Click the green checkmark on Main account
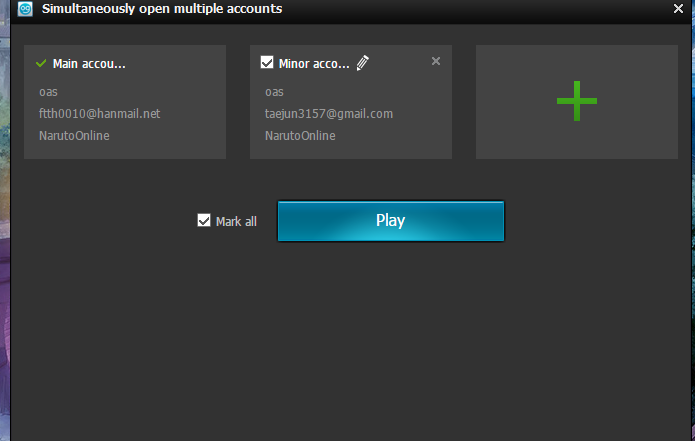Viewport: 695px width, 441px height. [x=41, y=63]
